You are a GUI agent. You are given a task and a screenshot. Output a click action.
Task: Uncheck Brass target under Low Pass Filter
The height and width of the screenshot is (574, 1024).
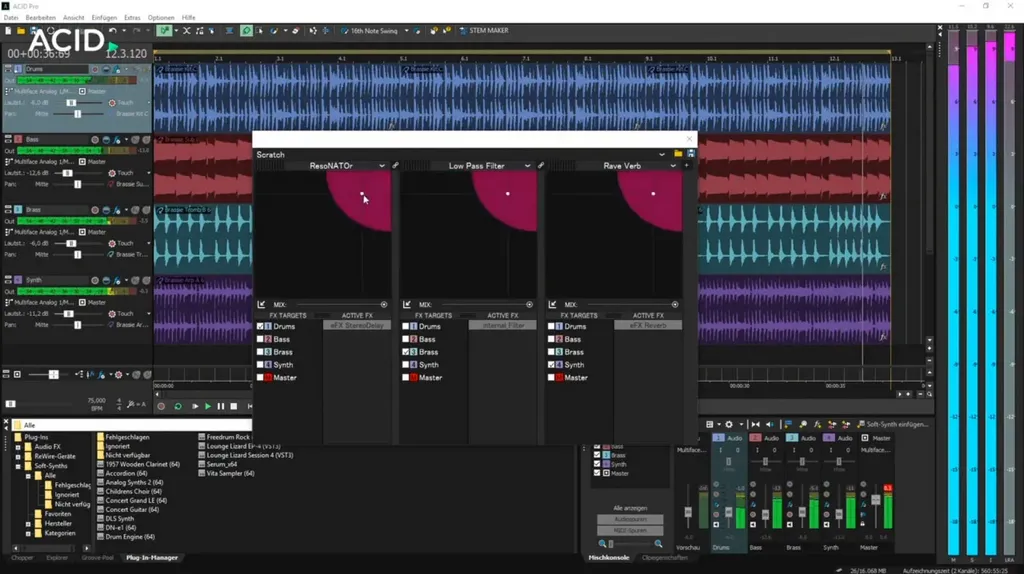406,352
